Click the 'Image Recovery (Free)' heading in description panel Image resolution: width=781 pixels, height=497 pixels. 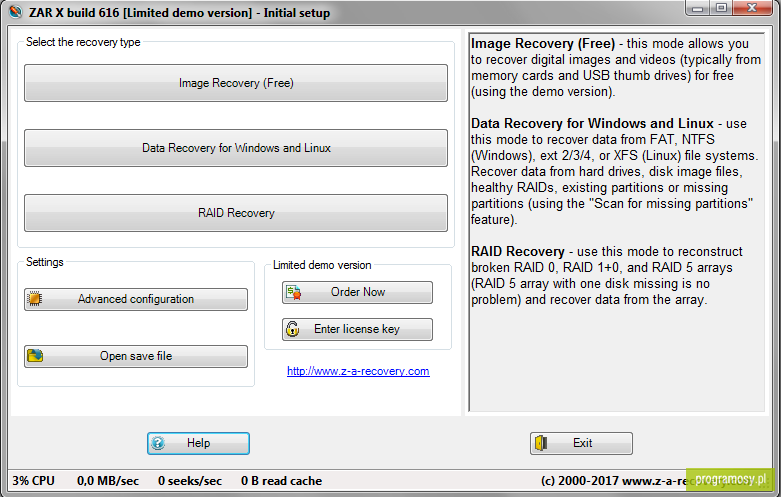click(543, 44)
